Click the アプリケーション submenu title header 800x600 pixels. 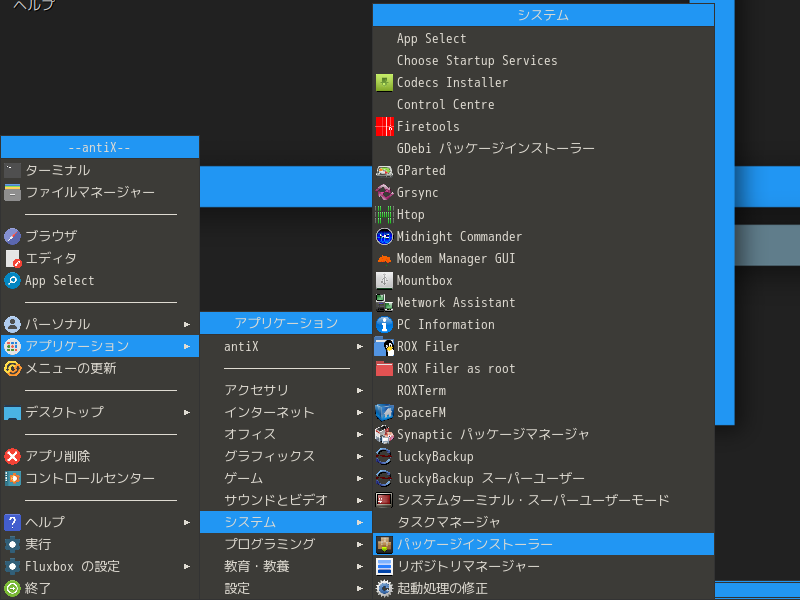pos(286,323)
